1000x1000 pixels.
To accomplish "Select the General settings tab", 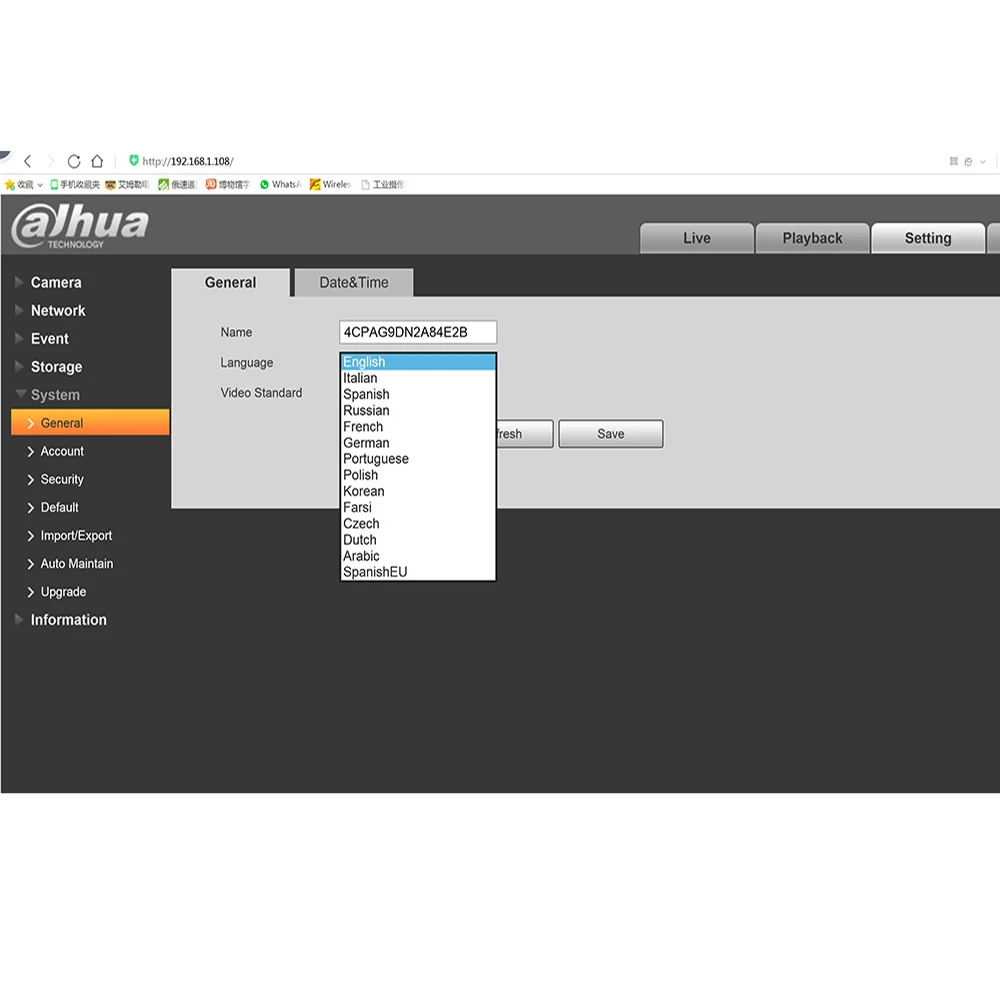I will tap(230, 283).
